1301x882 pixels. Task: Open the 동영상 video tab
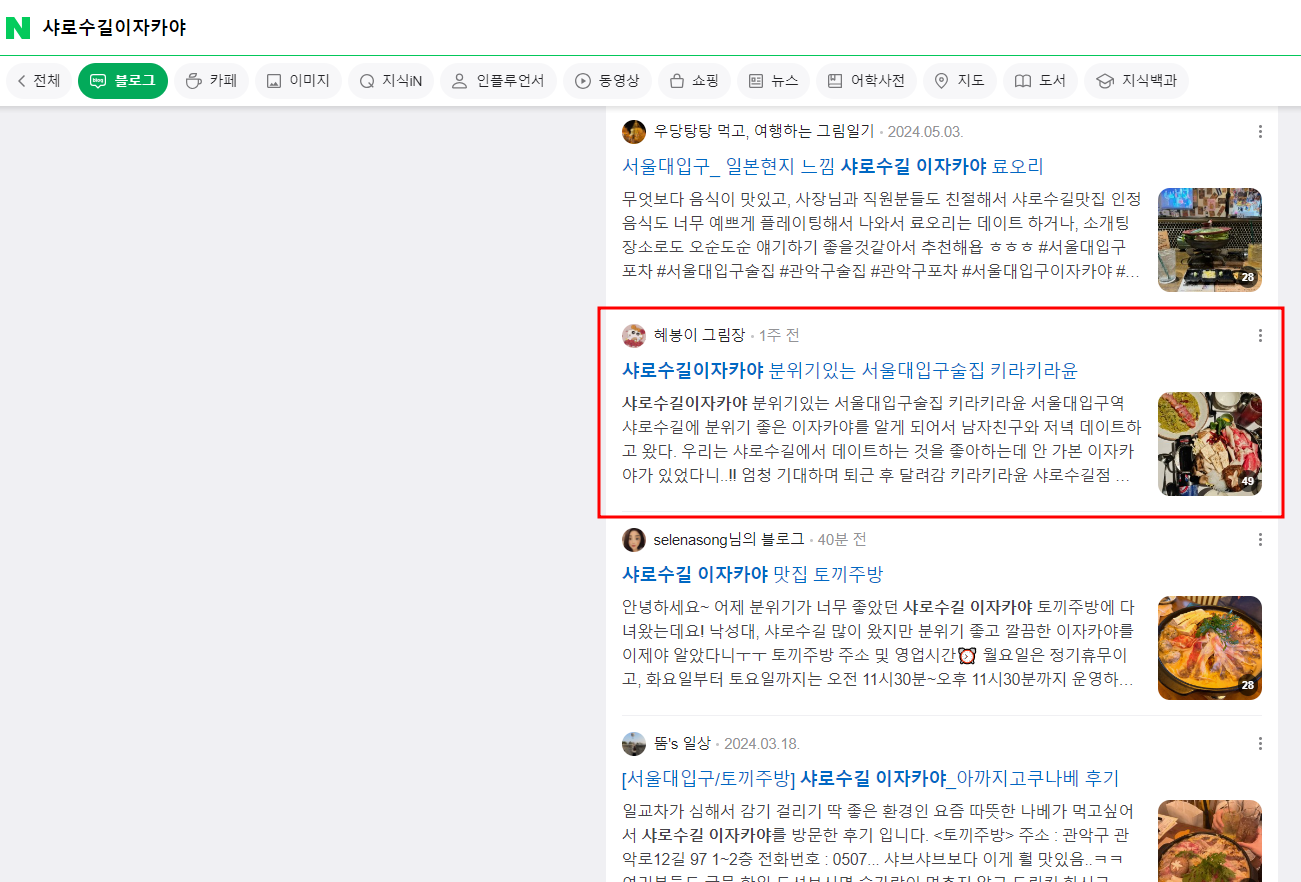[607, 81]
